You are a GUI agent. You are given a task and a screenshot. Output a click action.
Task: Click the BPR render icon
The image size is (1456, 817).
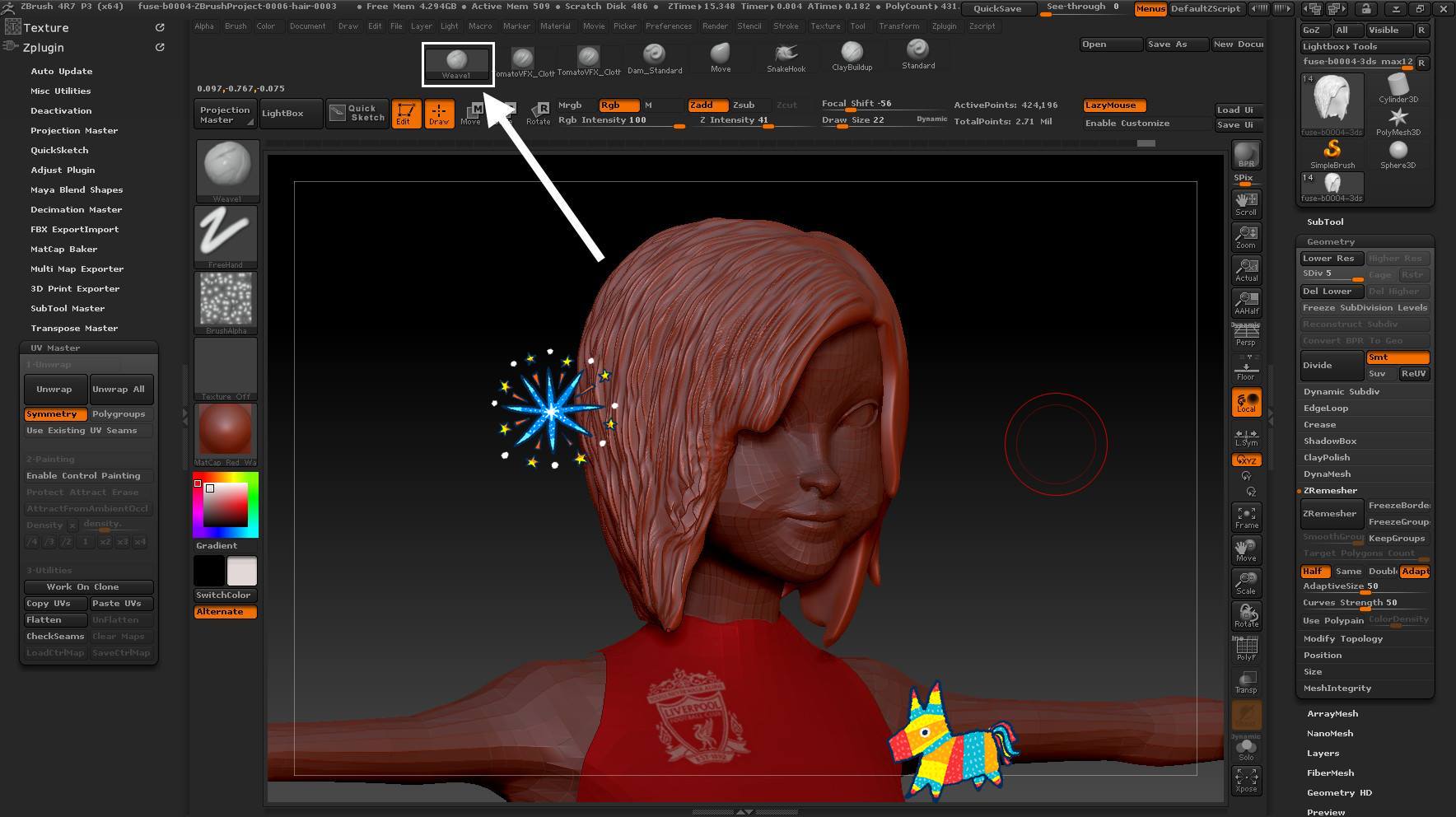[x=1246, y=155]
